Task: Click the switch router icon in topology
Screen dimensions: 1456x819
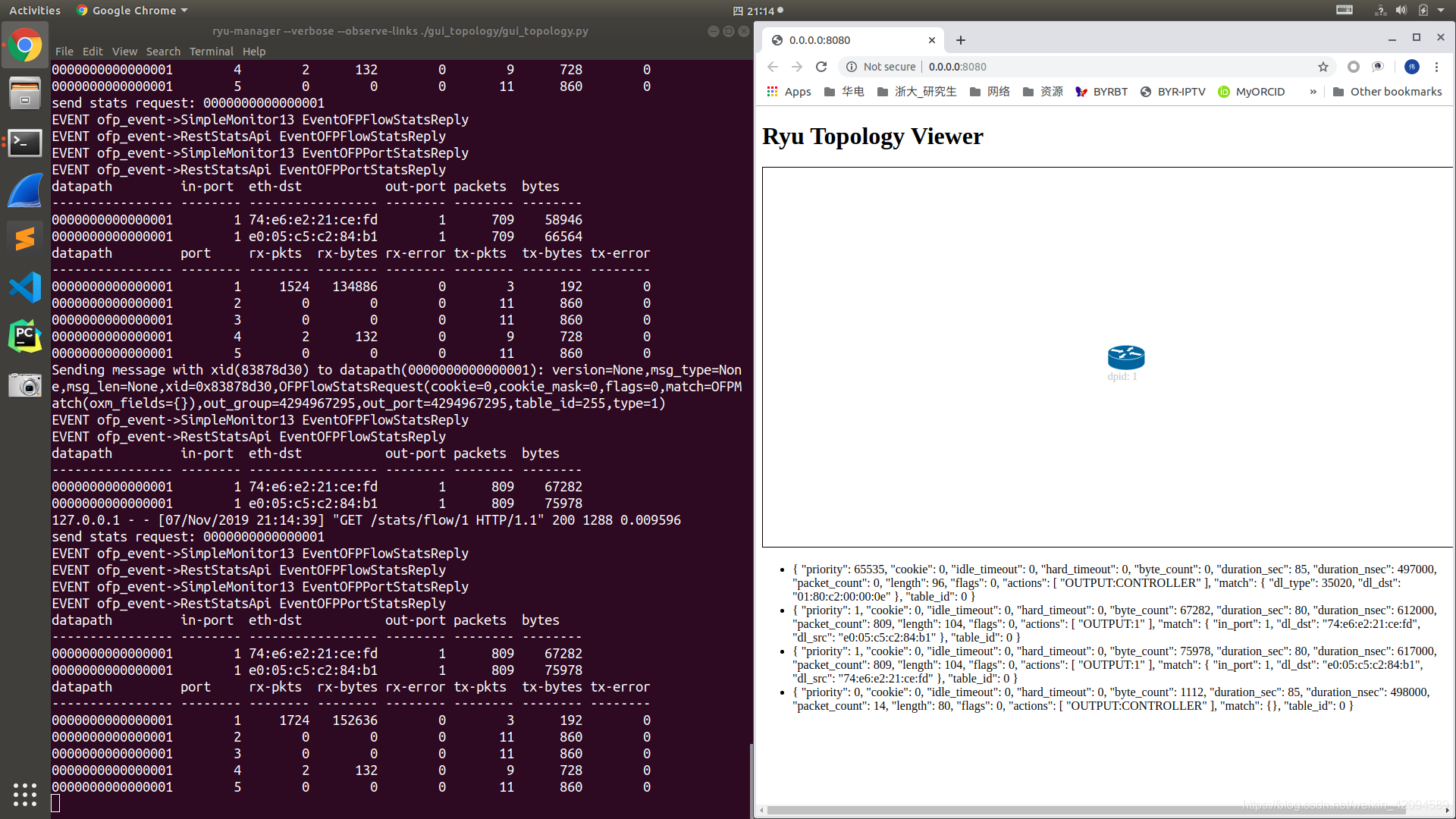Action: pos(1125,357)
